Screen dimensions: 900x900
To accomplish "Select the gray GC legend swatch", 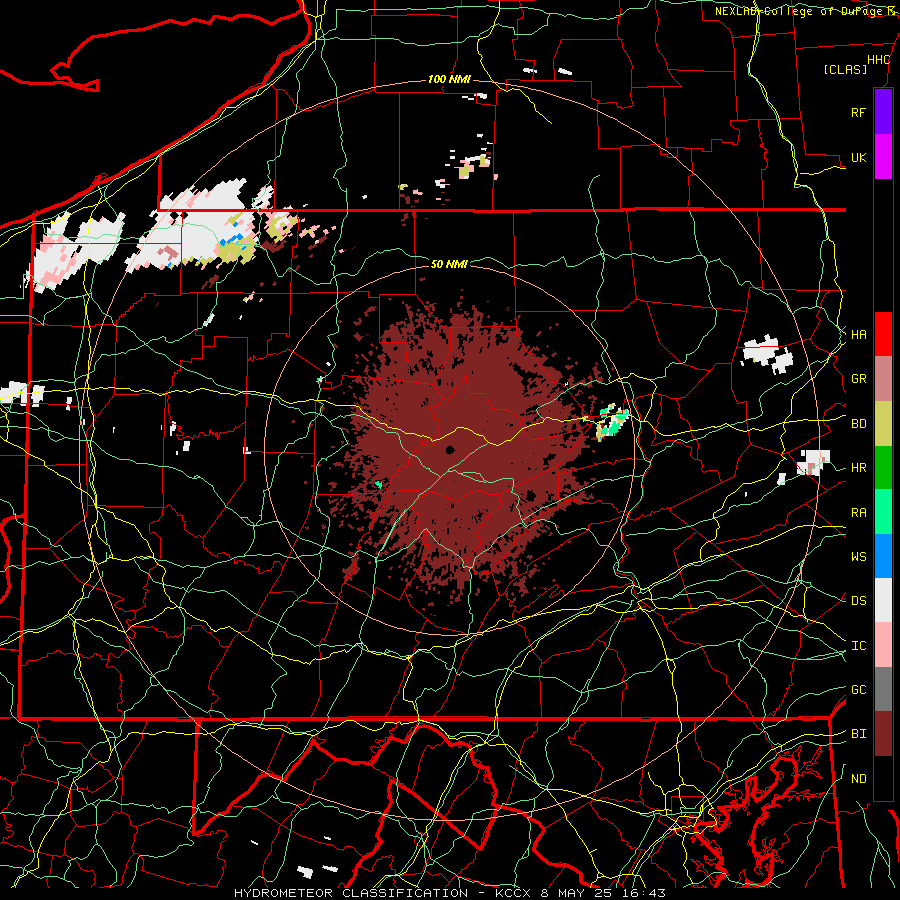I will coord(883,689).
